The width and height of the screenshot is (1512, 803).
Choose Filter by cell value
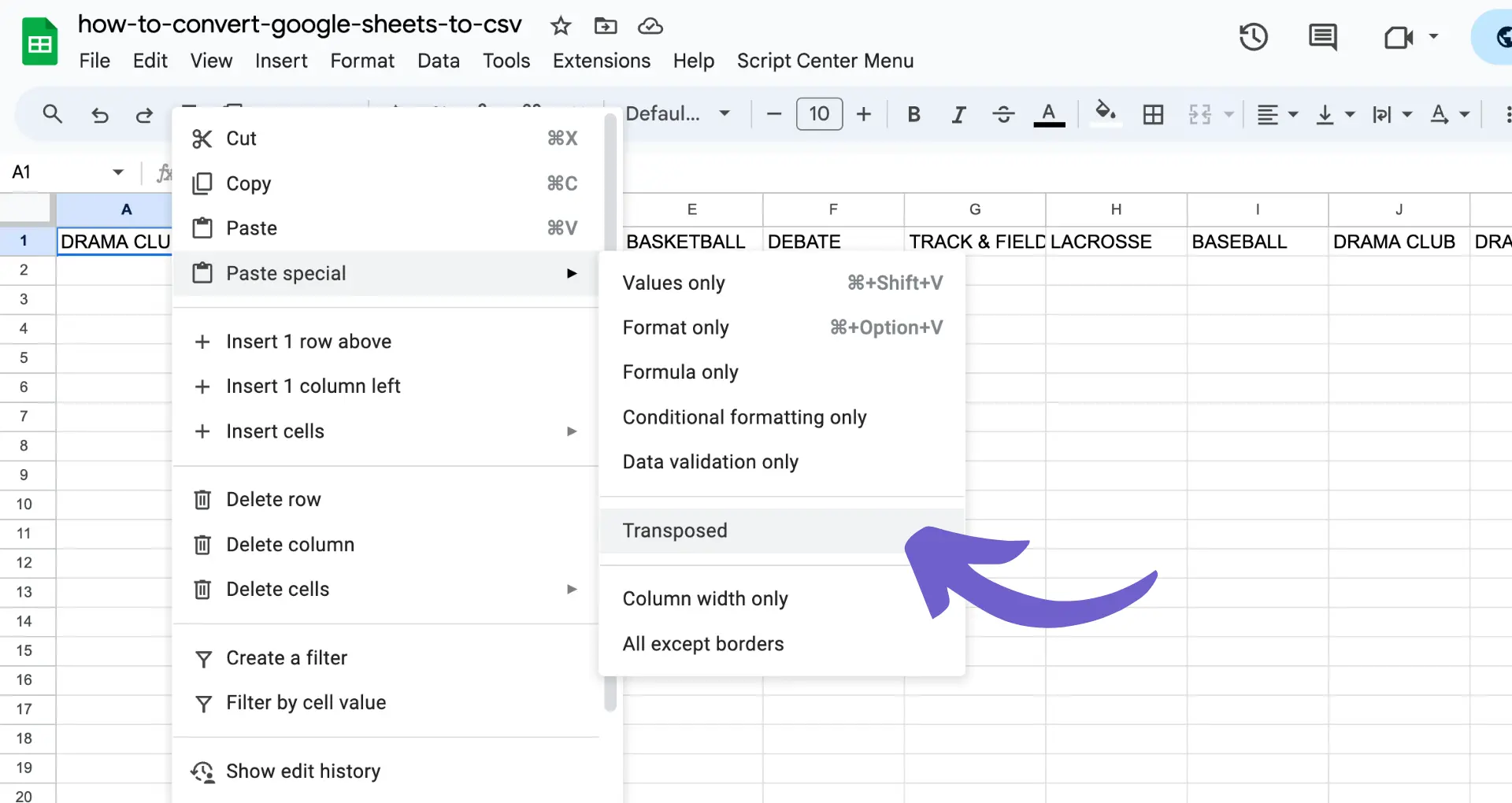click(x=386, y=703)
